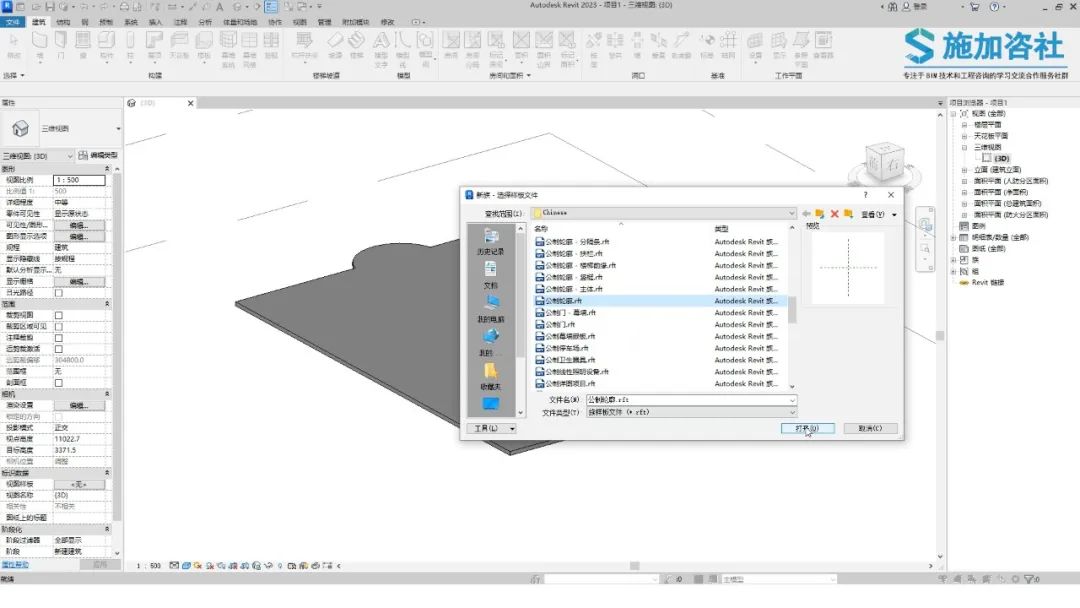1080x608 pixels.
Task: Click the 3D view horizontal scrollbar
Action: [x=634, y=566]
